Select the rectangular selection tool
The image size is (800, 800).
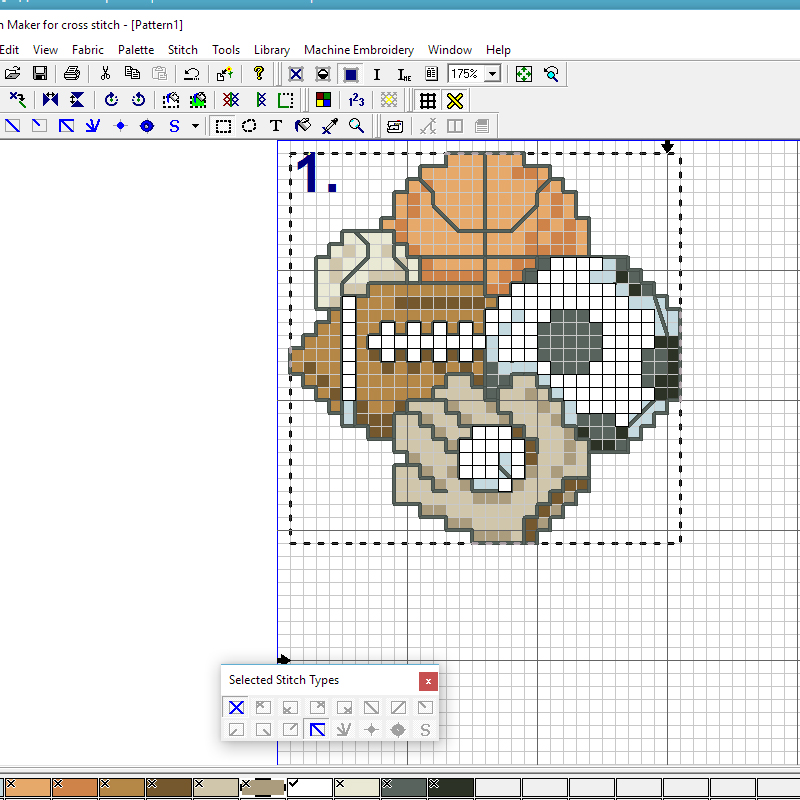[223, 126]
